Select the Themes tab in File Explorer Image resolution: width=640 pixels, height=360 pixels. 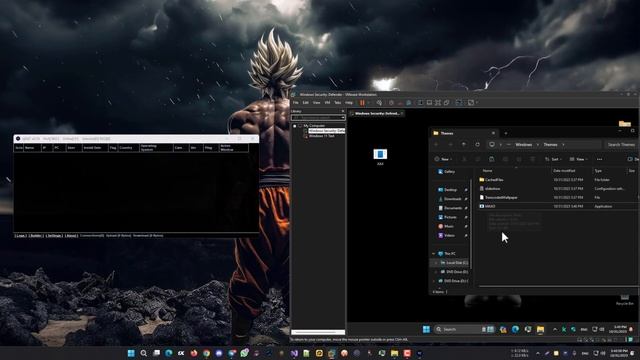[x=463, y=133]
